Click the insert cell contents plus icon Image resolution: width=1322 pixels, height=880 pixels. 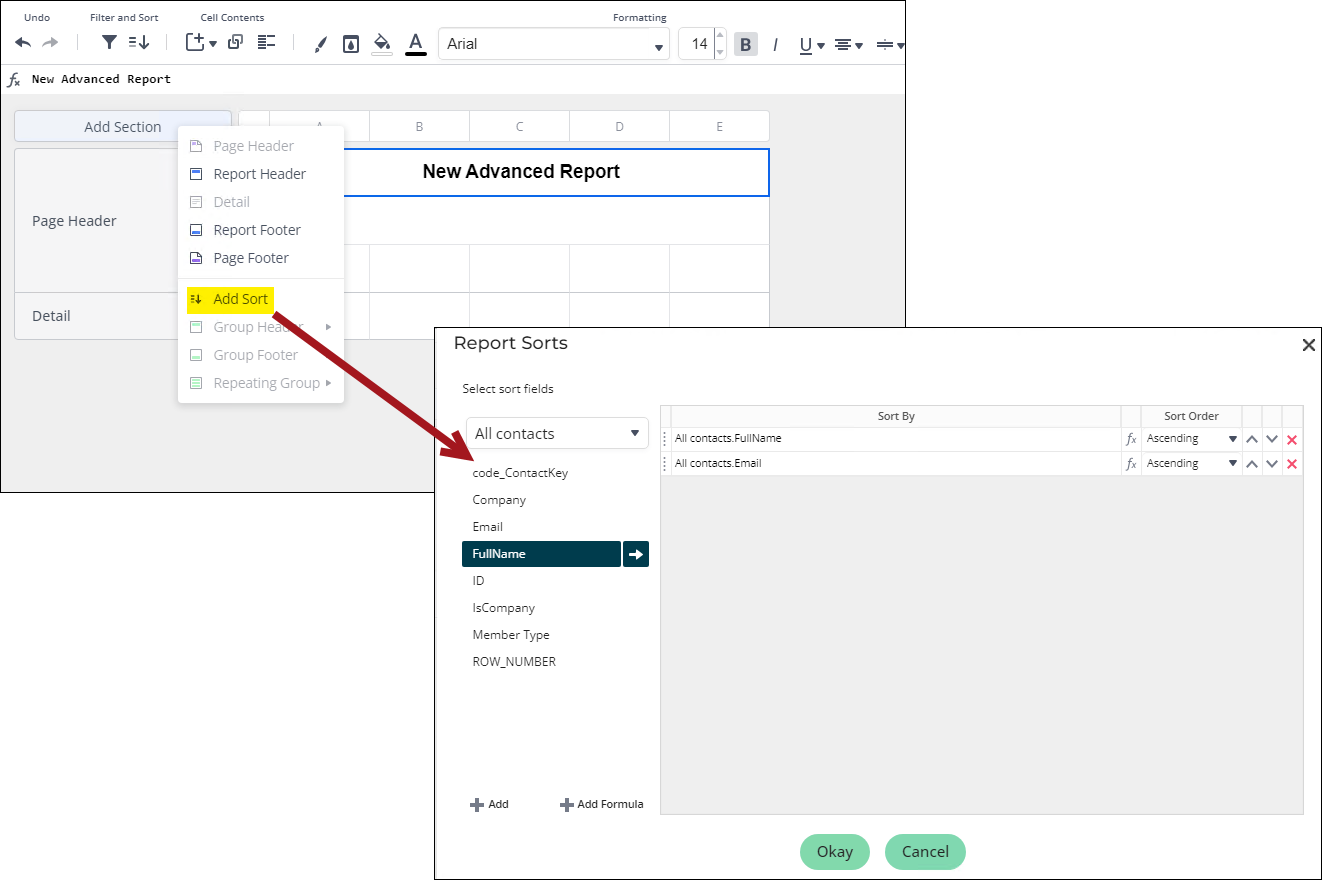pos(201,43)
